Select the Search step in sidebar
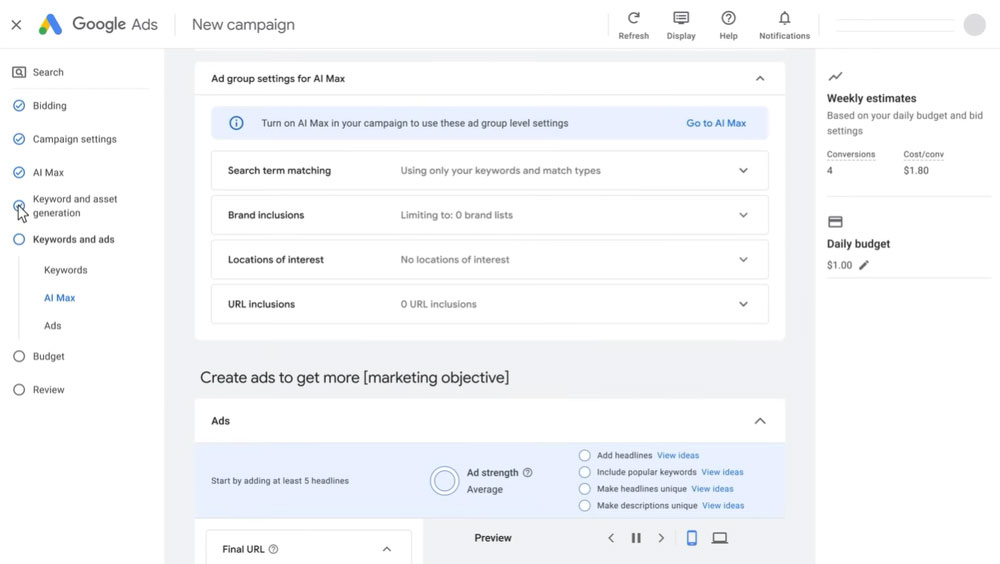The width and height of the screenshot is (1000, 564). pyautogui.click(x=48, y=72)
